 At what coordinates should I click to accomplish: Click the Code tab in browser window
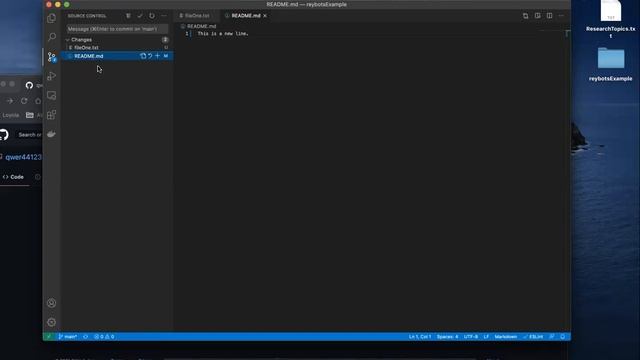[13, 177]
